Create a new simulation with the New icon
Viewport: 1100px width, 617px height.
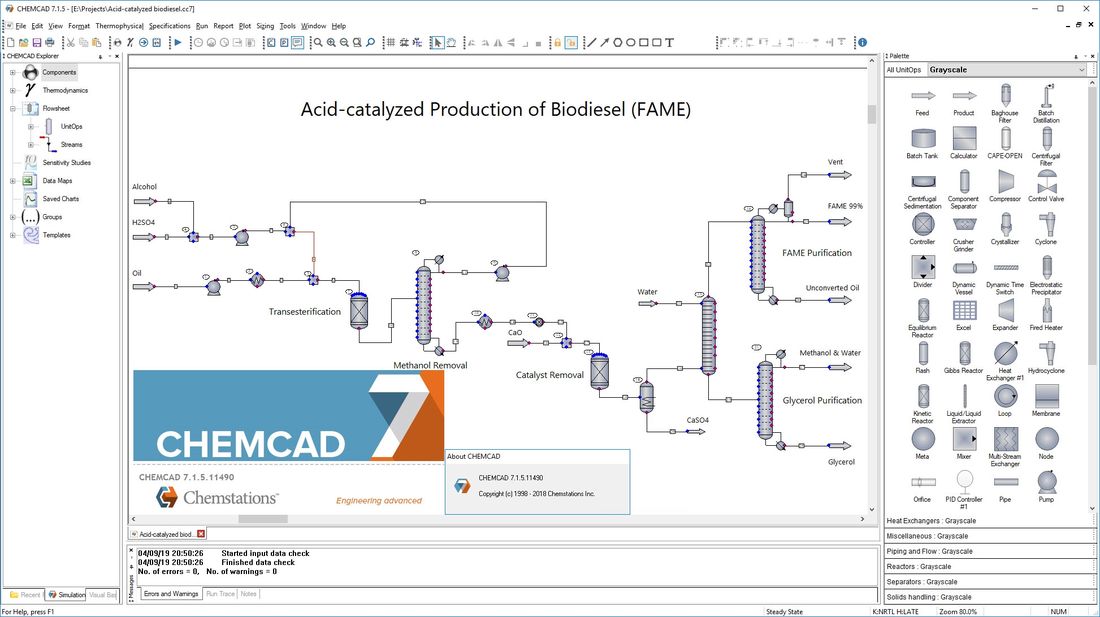pyautogui.click(x=11, y=43)
